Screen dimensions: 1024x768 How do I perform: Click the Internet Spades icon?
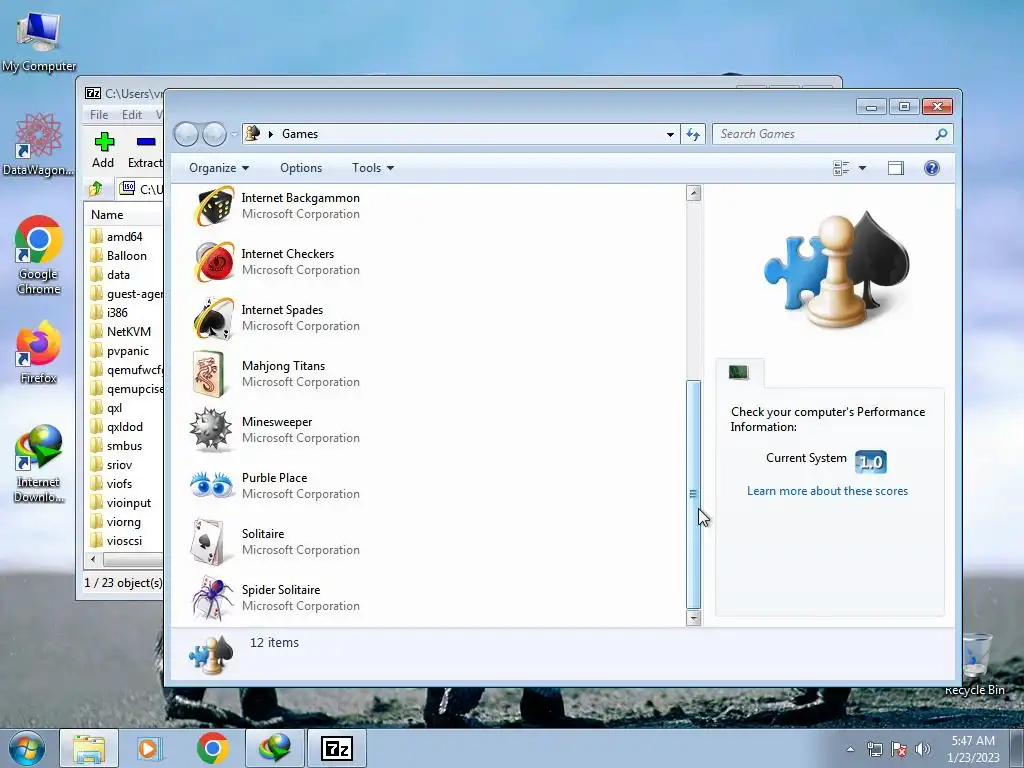(x=212, y=318)
